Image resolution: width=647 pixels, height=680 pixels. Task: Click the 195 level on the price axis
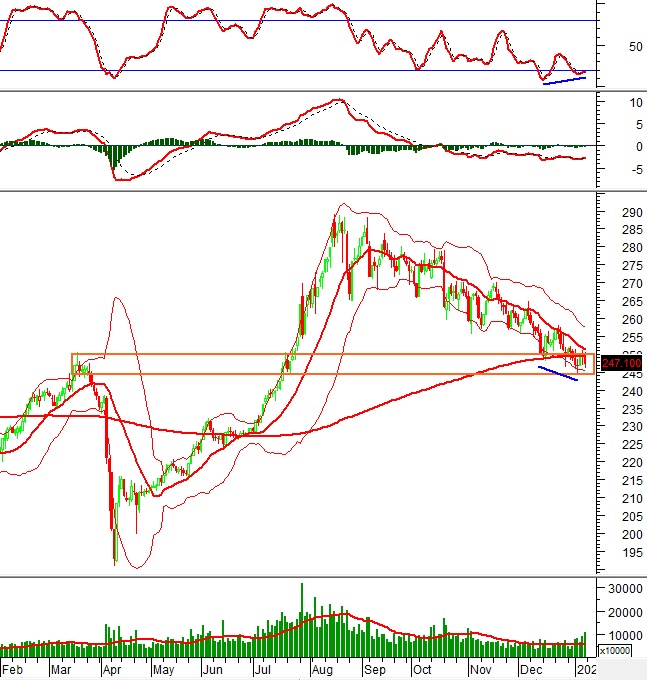pos(620,553)
